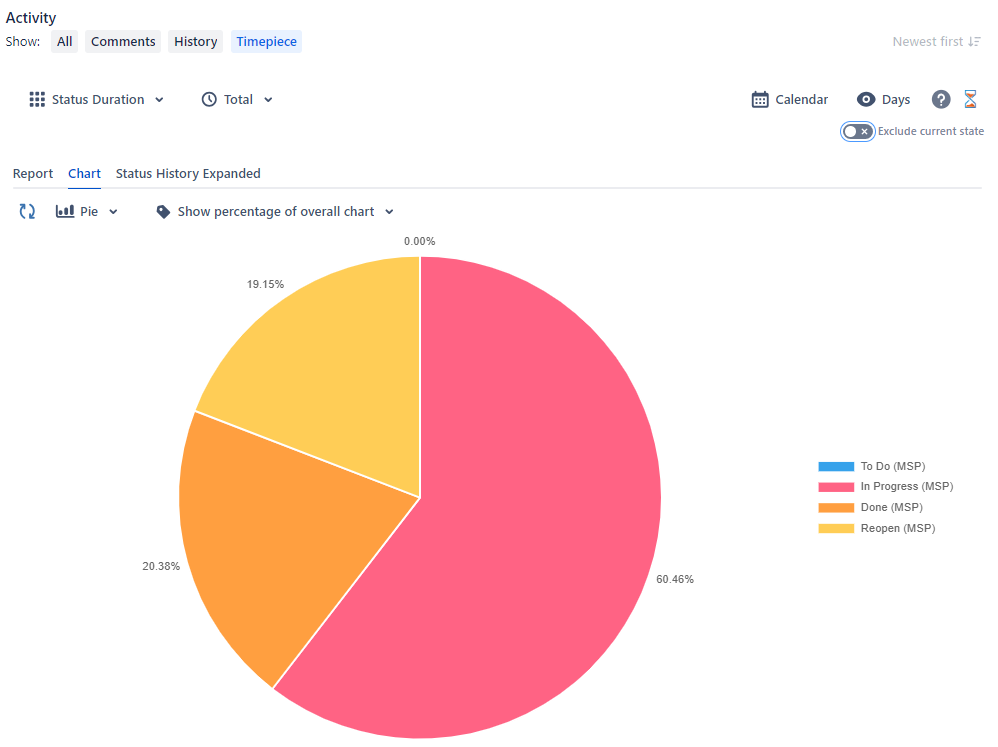Open the Status History Expanded tab
The image size is (998, 747).
(x=188, y=173)
